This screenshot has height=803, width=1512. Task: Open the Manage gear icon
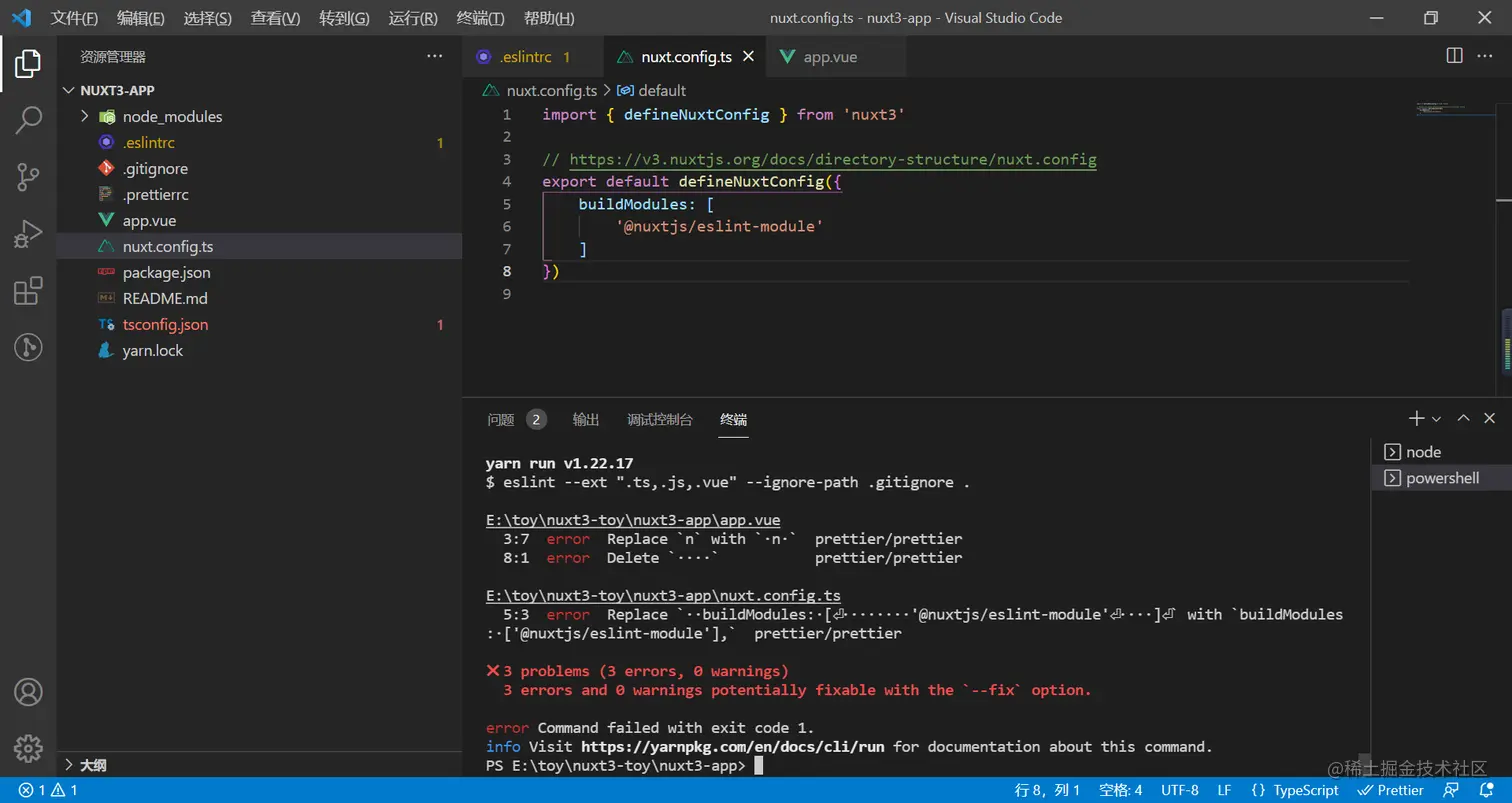coord(28,748)
